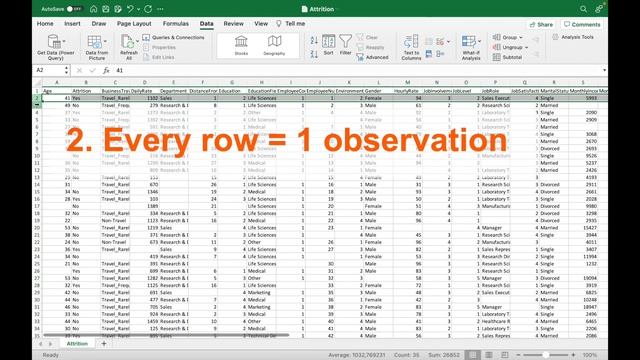Switch to Page Layout view icon in status bar

click(489, 355)
